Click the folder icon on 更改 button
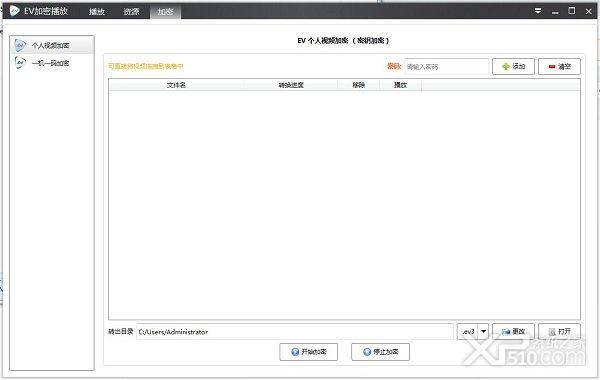Screen dimensions: 600x380 coord(506,331)
